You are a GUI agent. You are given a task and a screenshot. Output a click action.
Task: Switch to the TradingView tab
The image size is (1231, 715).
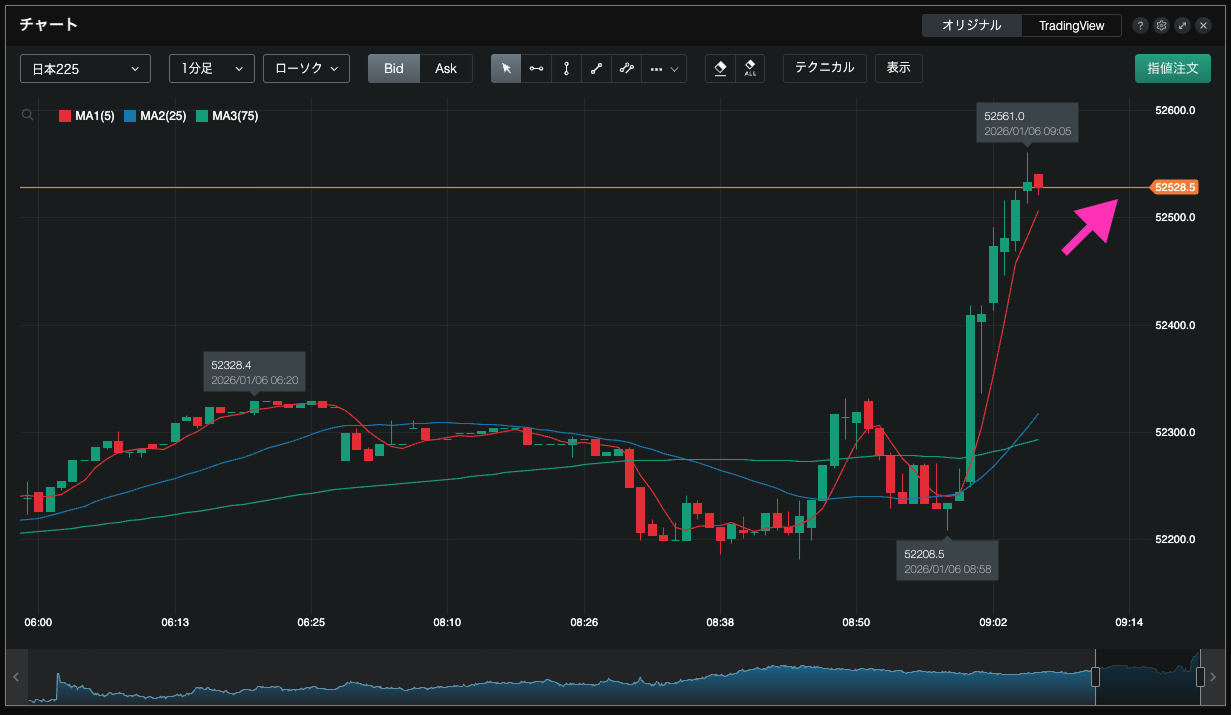(1071, 25)
